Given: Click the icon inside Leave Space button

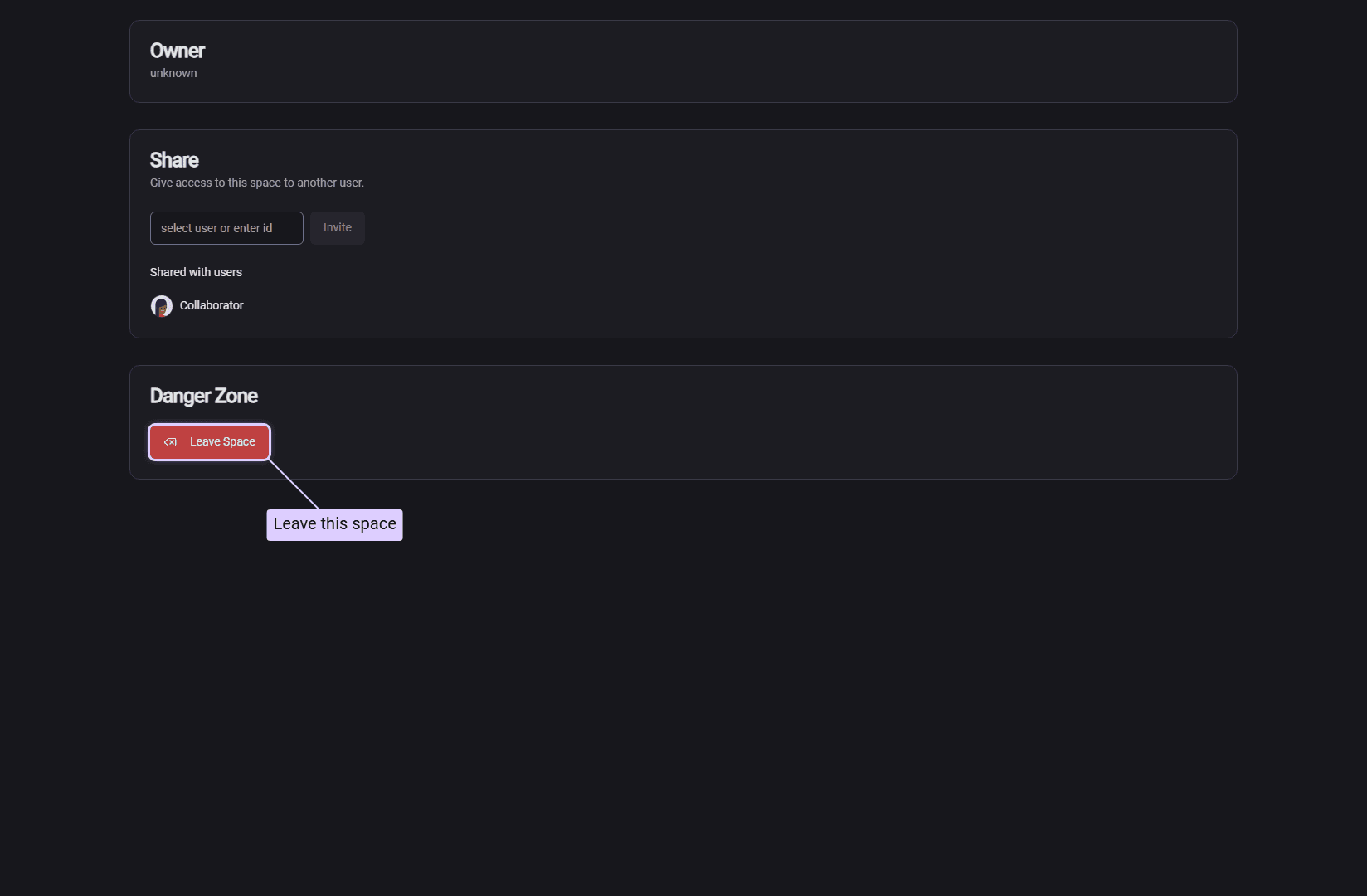Looking at the screenshot, I should (x=170, y=442).
